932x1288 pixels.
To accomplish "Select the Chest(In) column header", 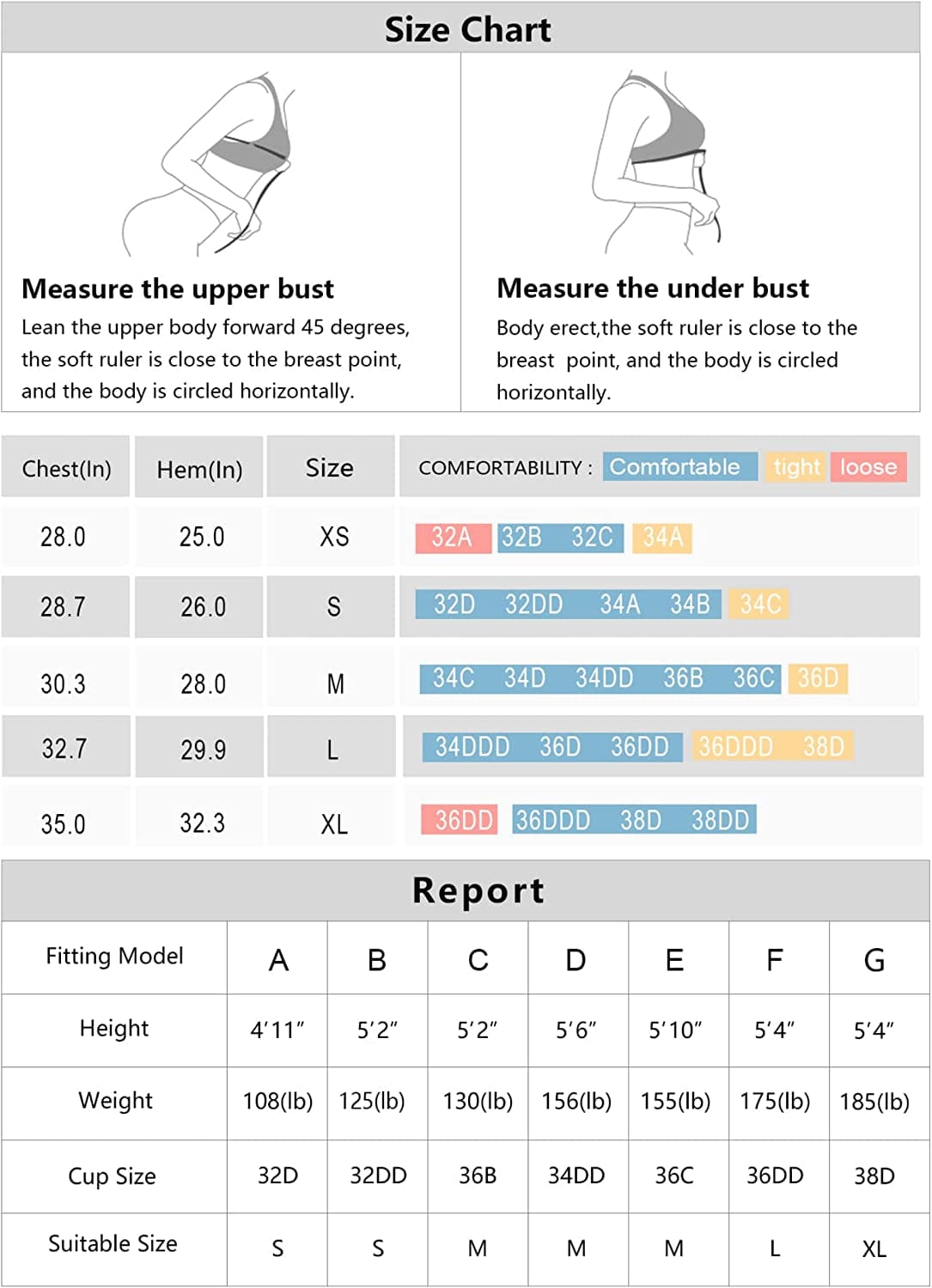I will pos(66,469).
